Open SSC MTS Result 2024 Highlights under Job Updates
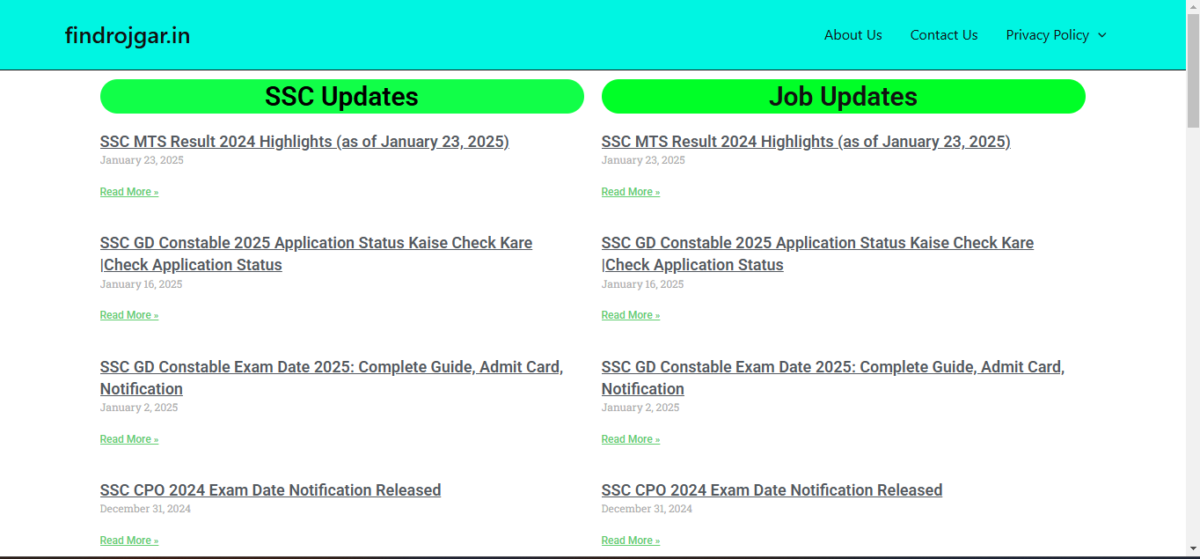1200x559 pixels. click(x=805, y=142)
